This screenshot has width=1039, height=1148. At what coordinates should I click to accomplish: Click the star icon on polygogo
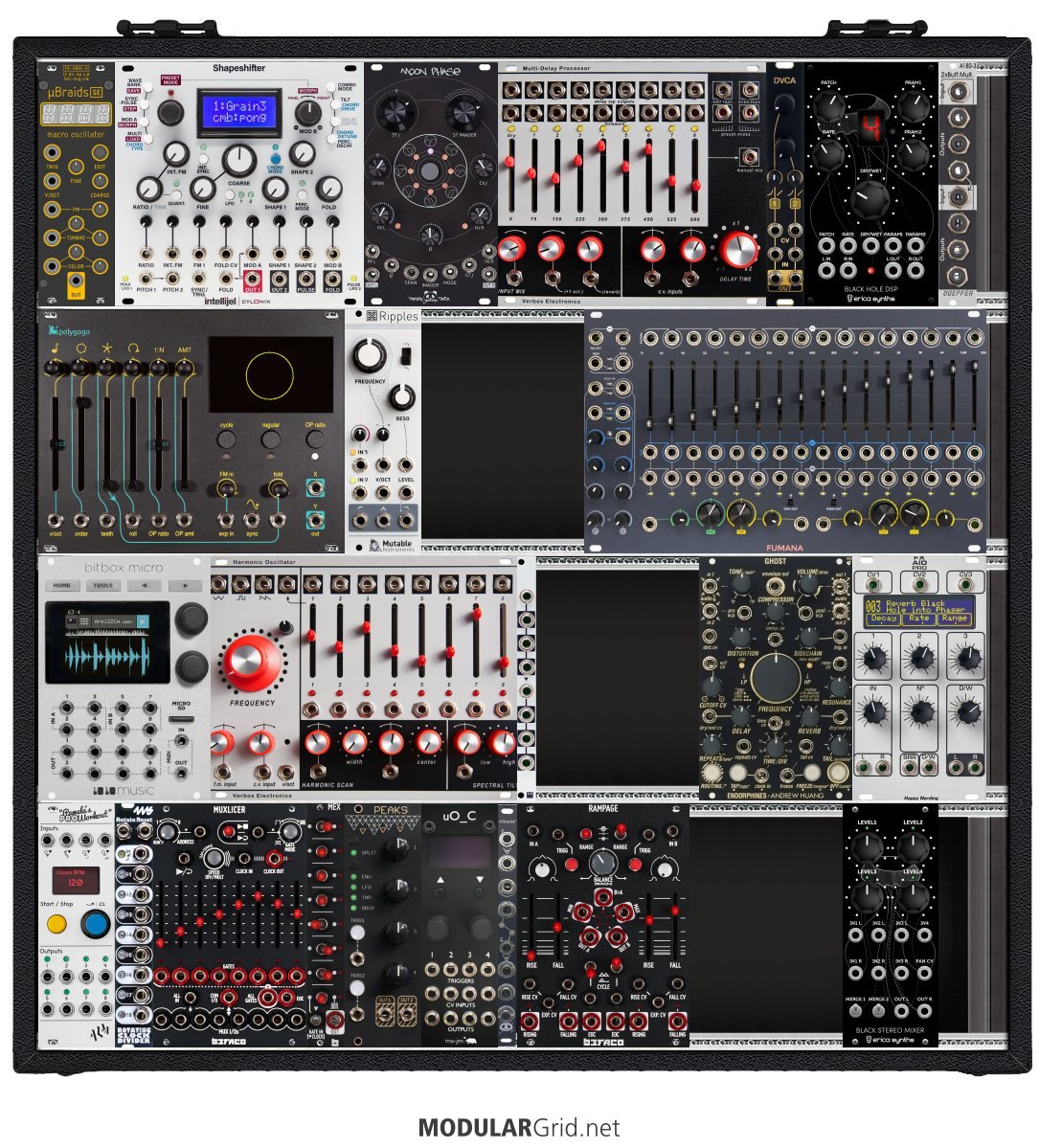[x=107, y=349]
